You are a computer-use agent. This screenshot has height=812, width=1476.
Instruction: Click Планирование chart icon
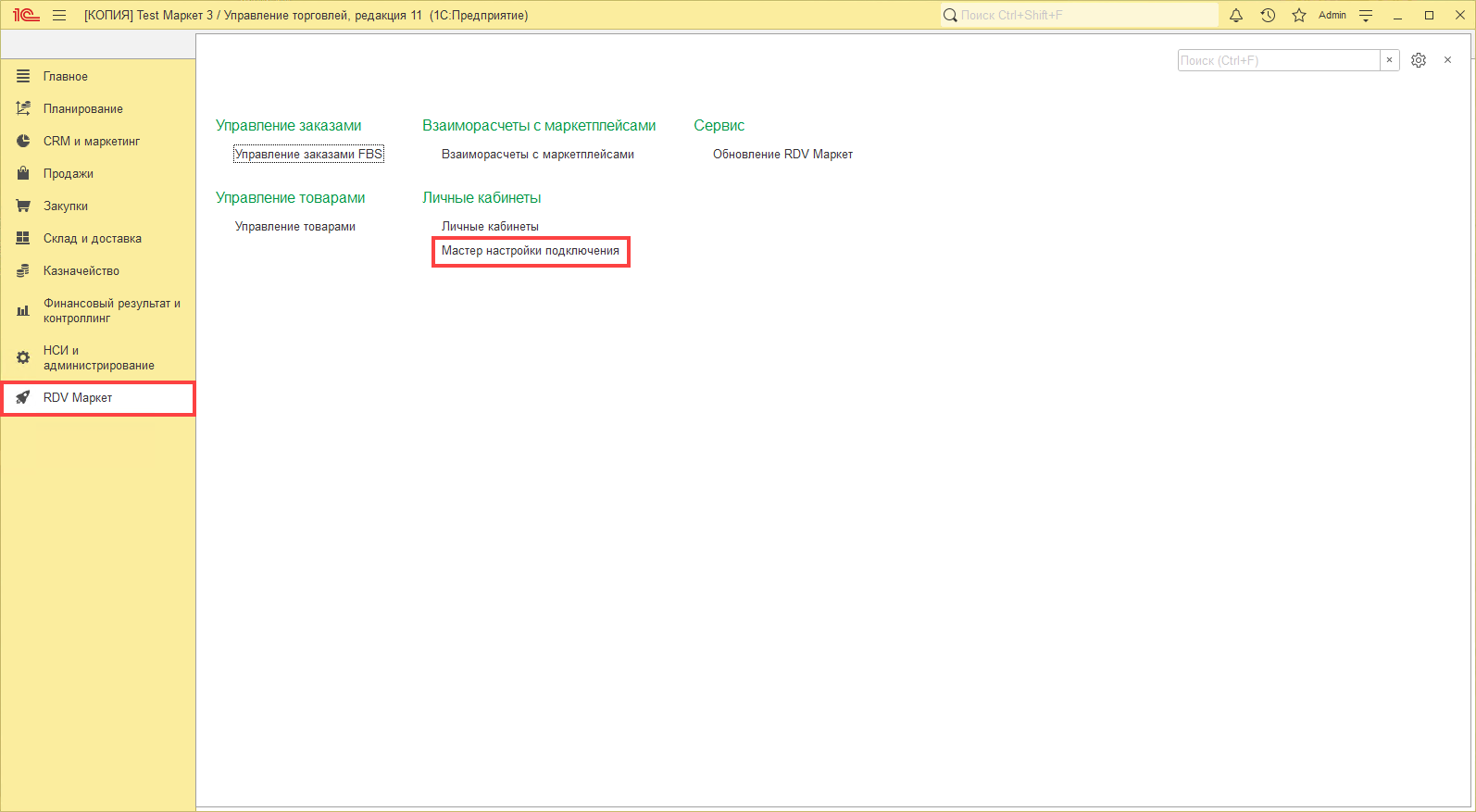[23, 108]
